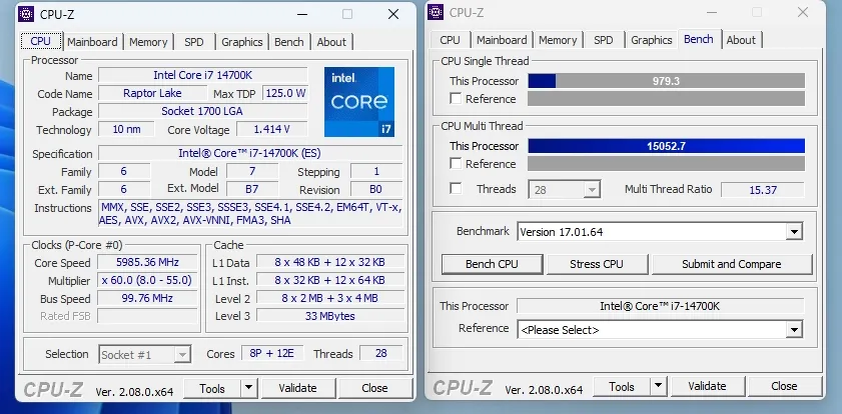Screen dimensions: 842x414
Task: Click the Code Name value Raptor Lake
Action: [x=153, y=93]
